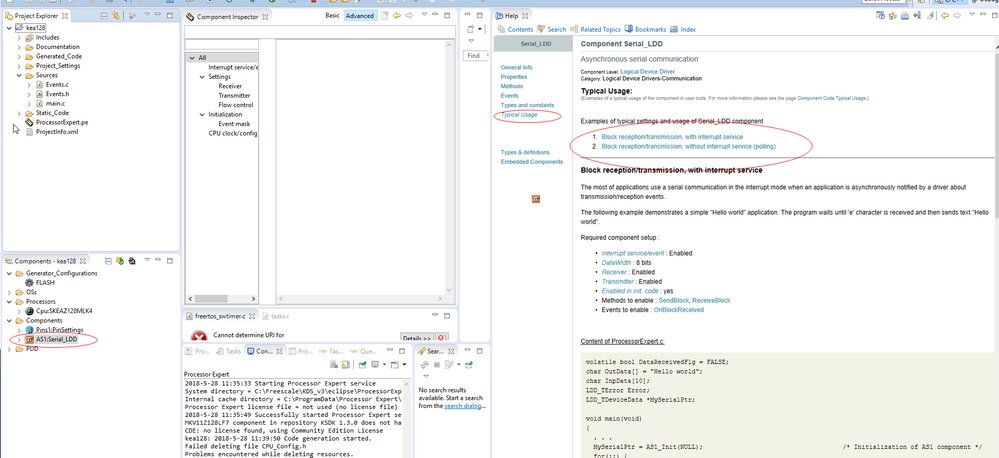Click Generate Processor Expert Code icon

pos(120,261)
